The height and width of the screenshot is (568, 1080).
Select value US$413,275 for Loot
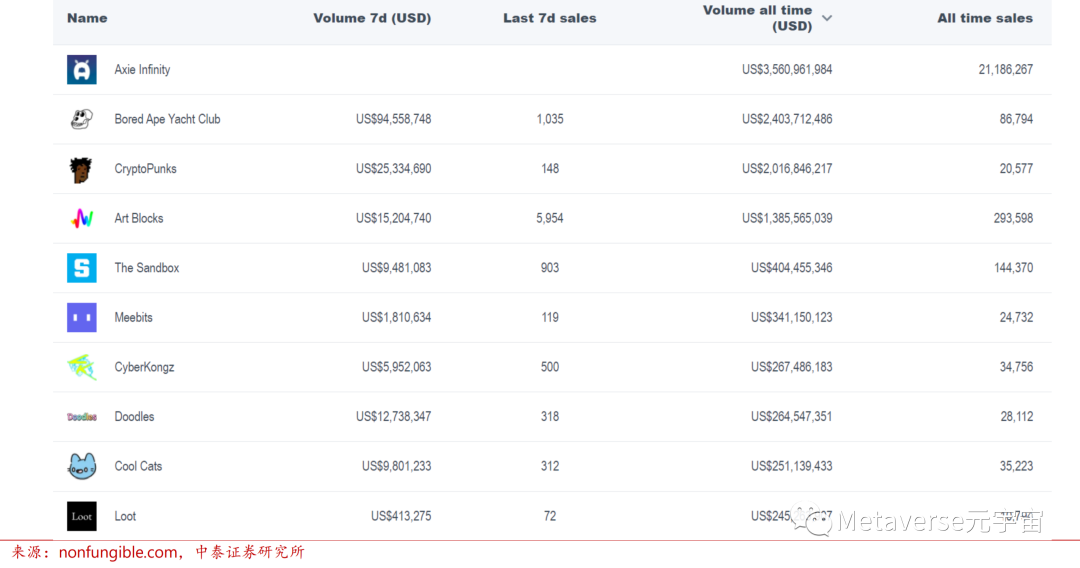(x=401, y=516)
